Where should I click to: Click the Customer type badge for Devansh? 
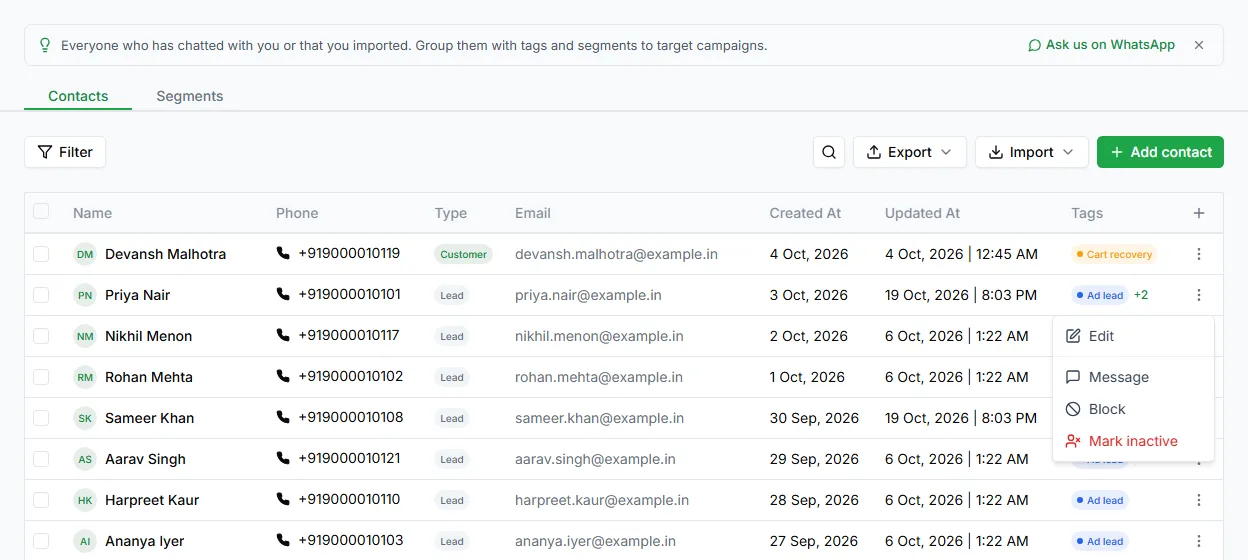tap(464, 254)
